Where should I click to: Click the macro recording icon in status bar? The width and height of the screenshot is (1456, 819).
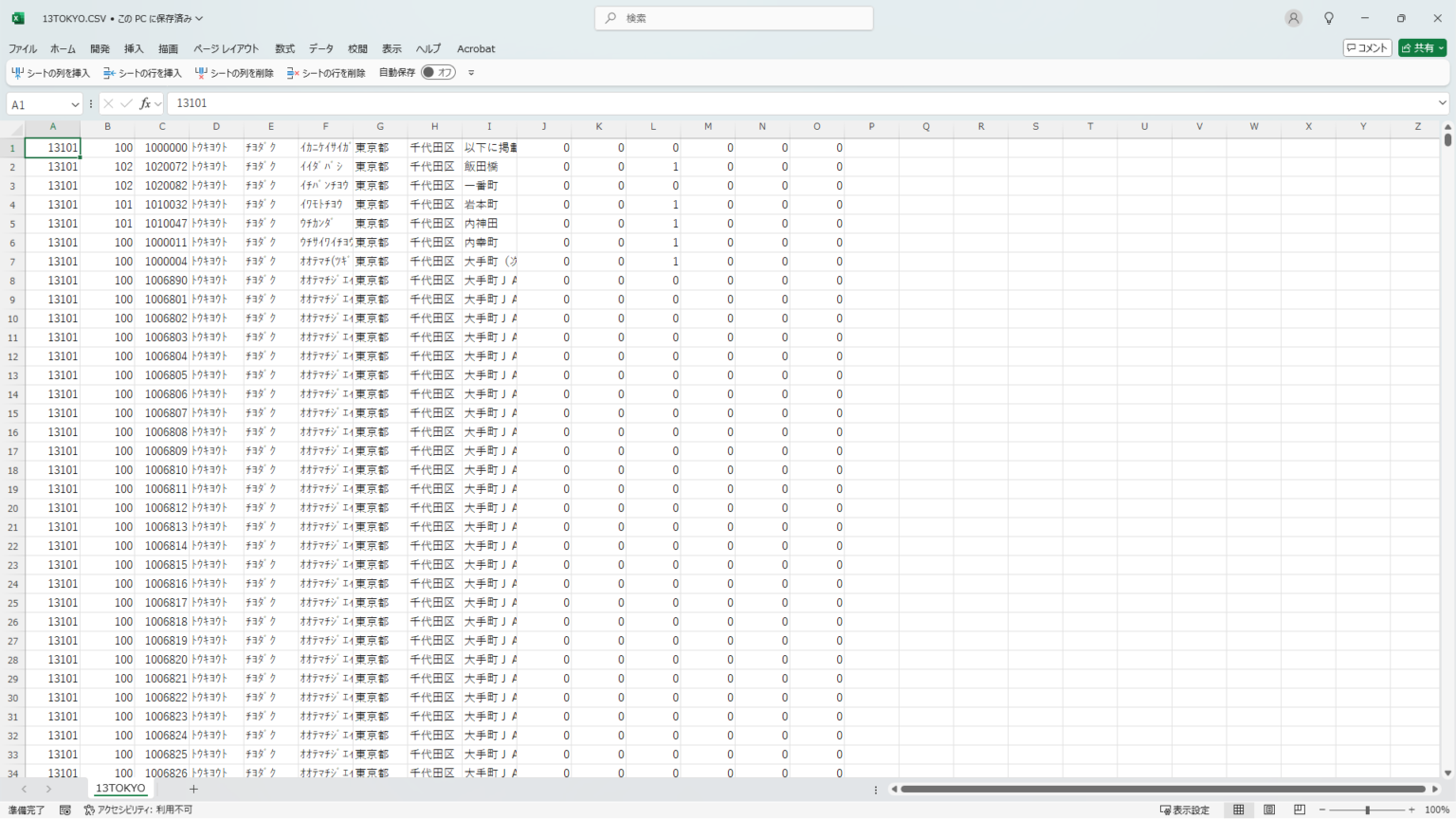(65, 810)
